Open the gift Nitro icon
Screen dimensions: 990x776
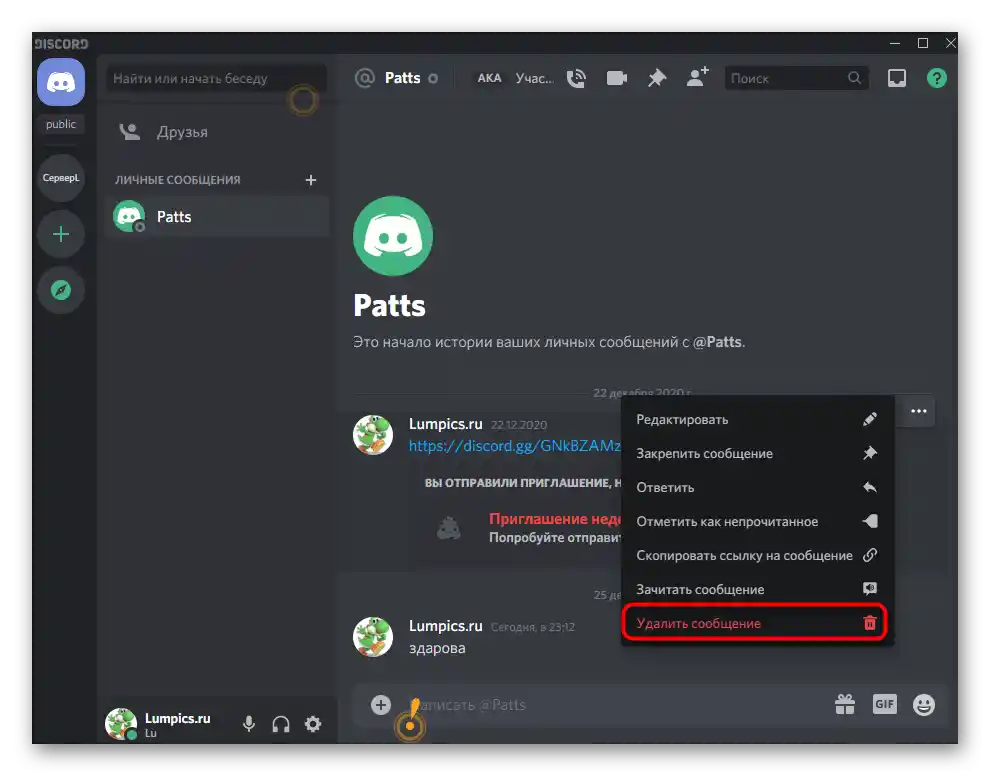coord(845,704)
